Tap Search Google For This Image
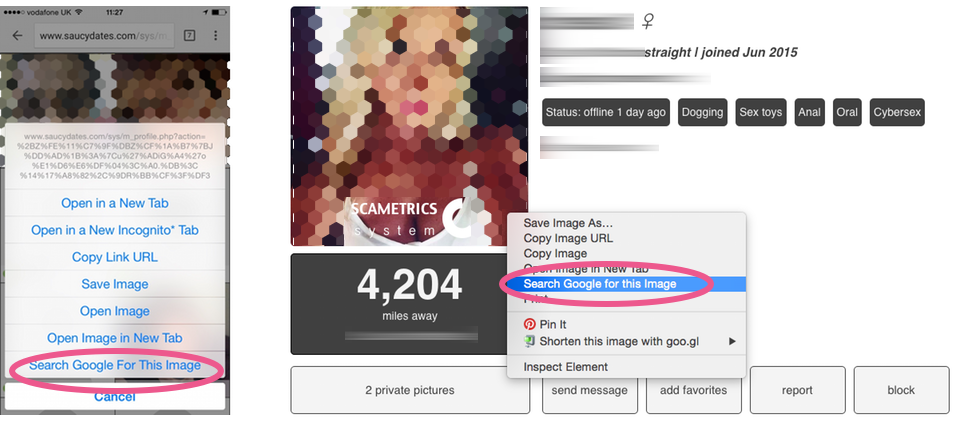This screenshot has width=960, height=422. coord(115,365)
